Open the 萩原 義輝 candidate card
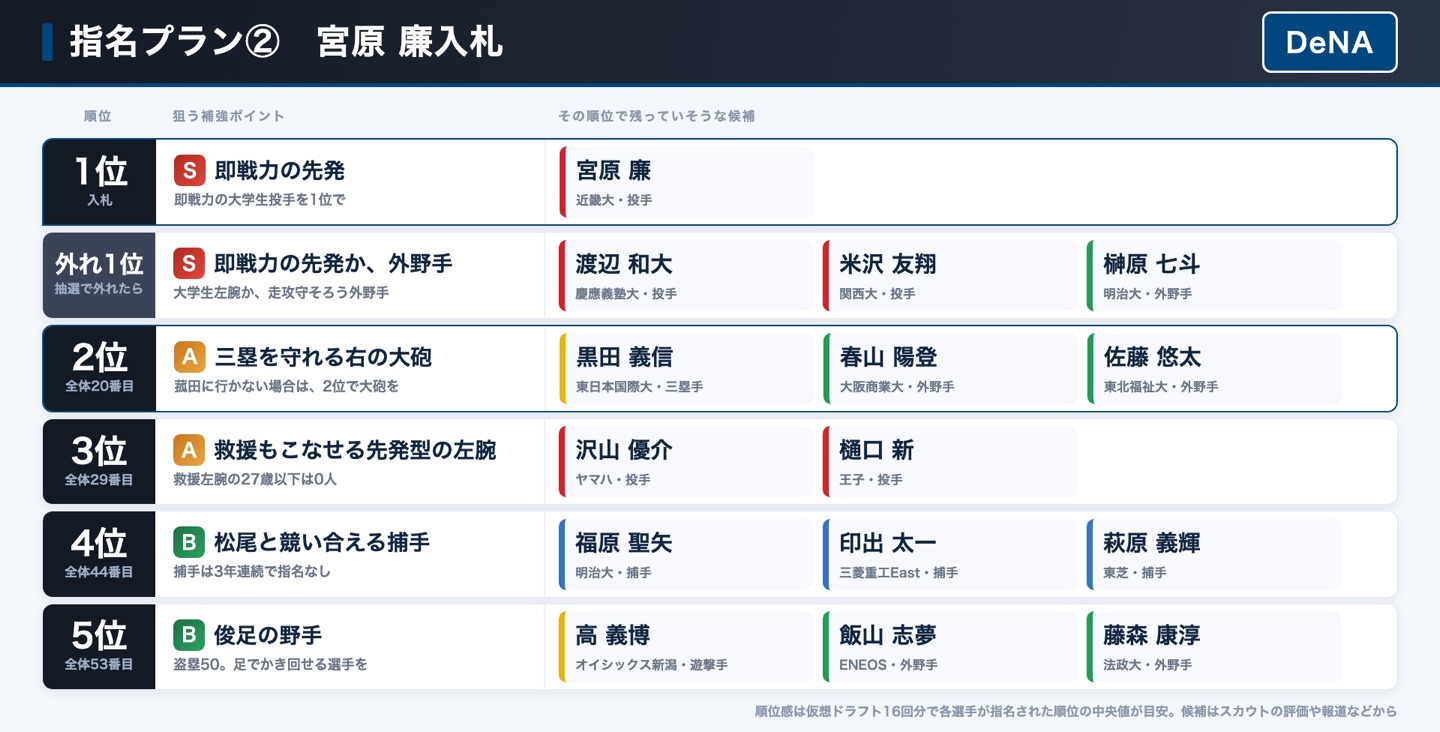 (x=1214, y=554)
